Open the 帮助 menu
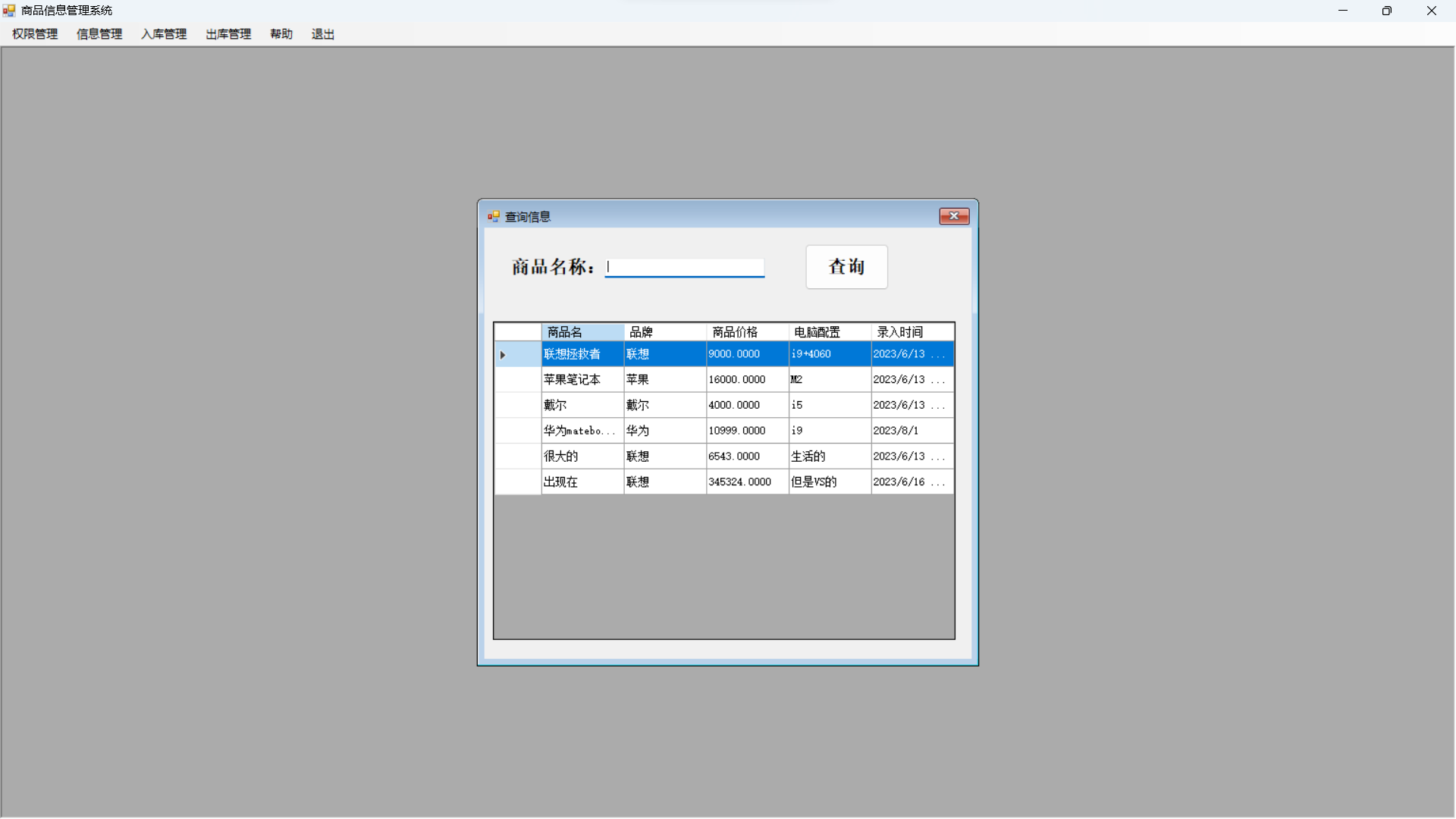Viewport: 1456px width, 819px height. click(x=281, y=34)
